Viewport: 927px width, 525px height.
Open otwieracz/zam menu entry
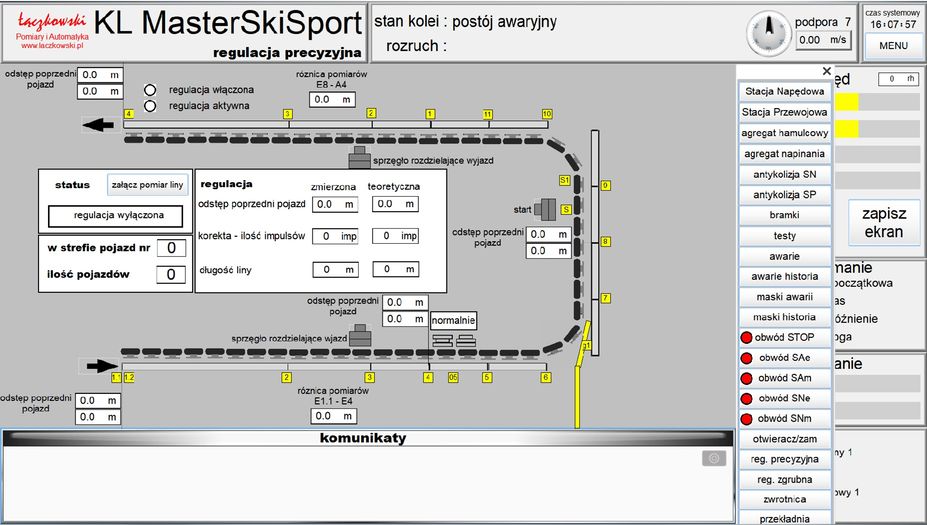tap(785, 439)
